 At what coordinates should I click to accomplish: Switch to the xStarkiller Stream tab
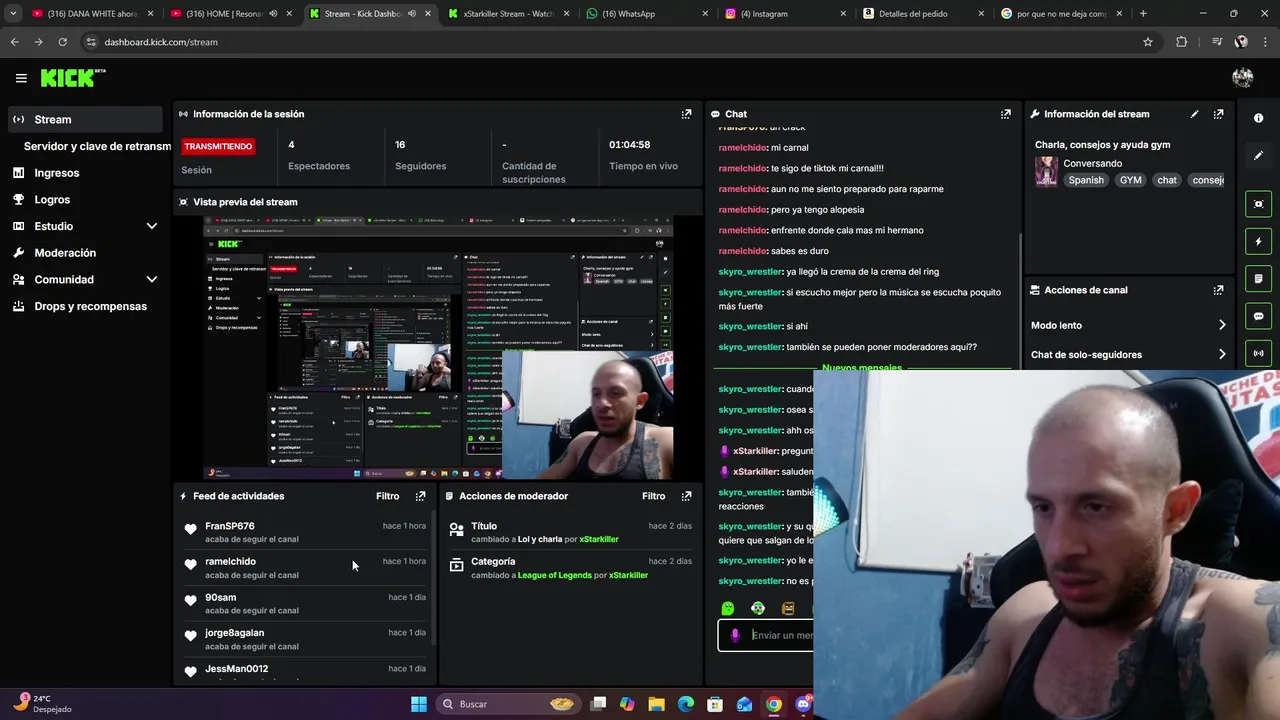(507, 14)
